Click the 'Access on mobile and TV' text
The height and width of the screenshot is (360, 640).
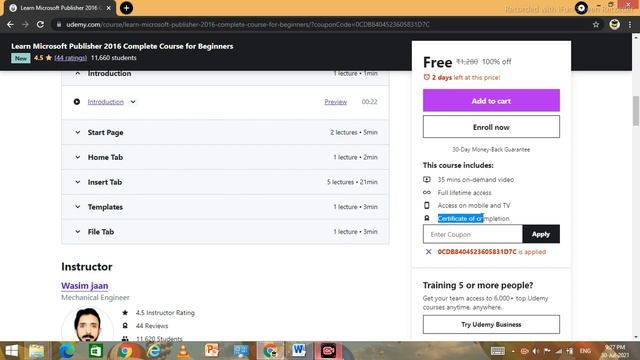coord(474,205)
